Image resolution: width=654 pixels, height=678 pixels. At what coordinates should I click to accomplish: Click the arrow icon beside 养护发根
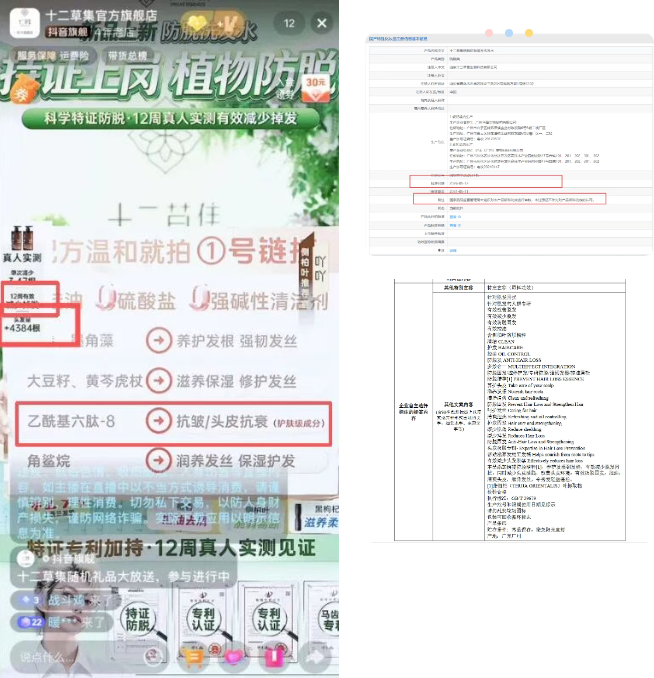coord(158,341)
